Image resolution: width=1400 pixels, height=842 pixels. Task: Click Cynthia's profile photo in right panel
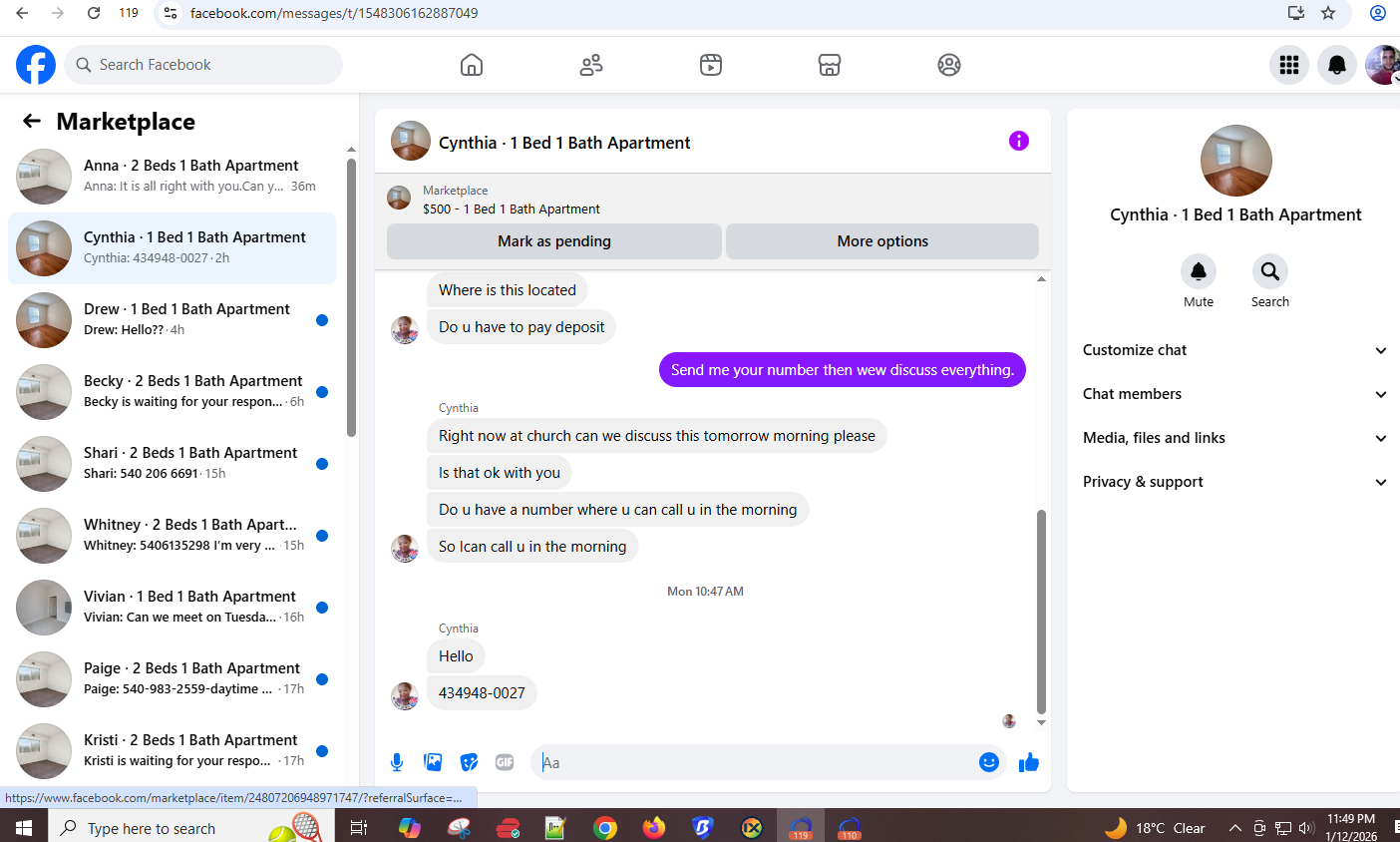[1235, 161]
